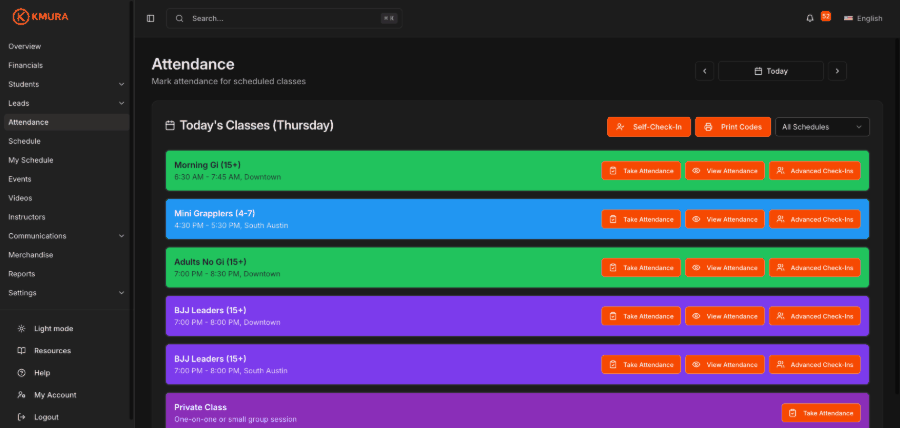
Task: Take Attendance for Morning Gi
Action: click(641, 170)
